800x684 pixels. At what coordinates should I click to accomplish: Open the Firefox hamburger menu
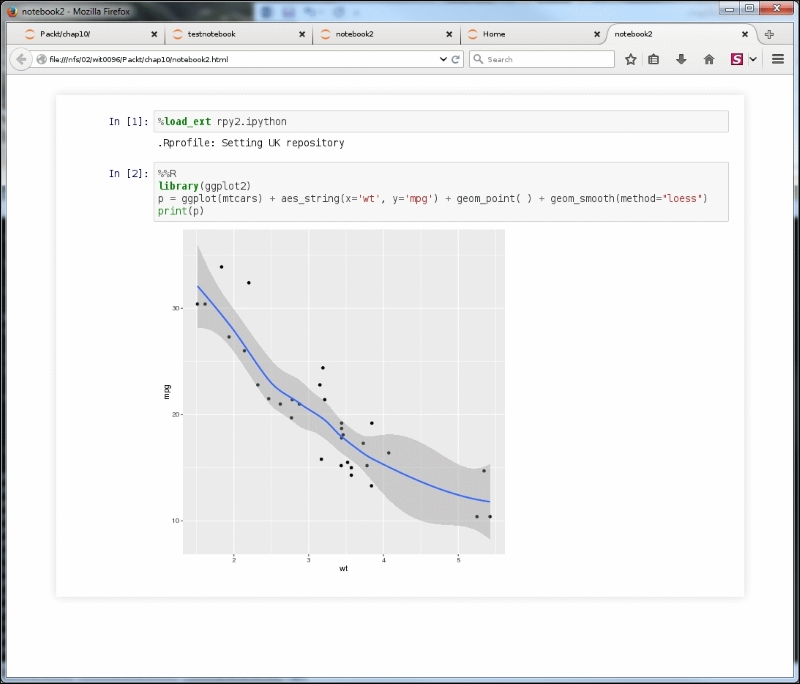point(777,60)
